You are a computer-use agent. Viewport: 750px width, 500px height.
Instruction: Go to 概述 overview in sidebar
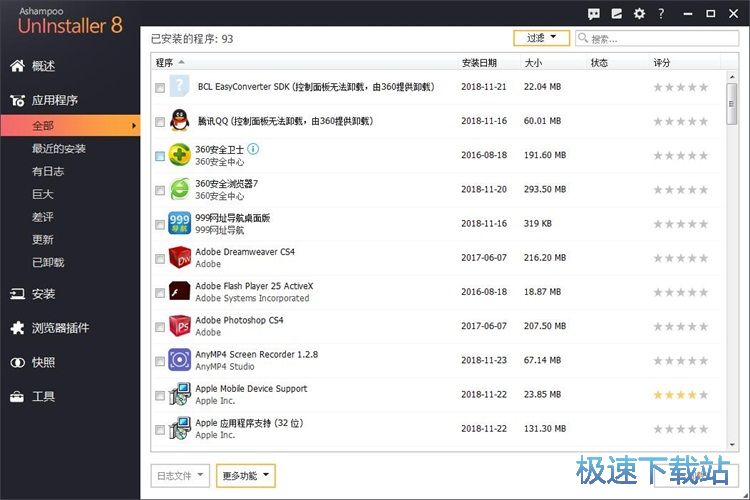(43, 66)
